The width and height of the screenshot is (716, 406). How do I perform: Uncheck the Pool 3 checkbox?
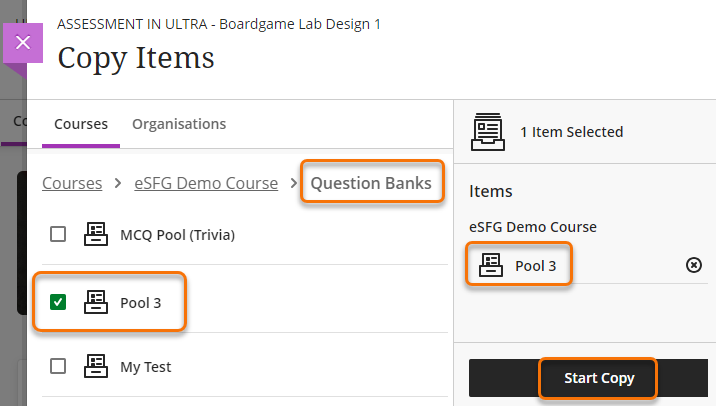(58, 301)
